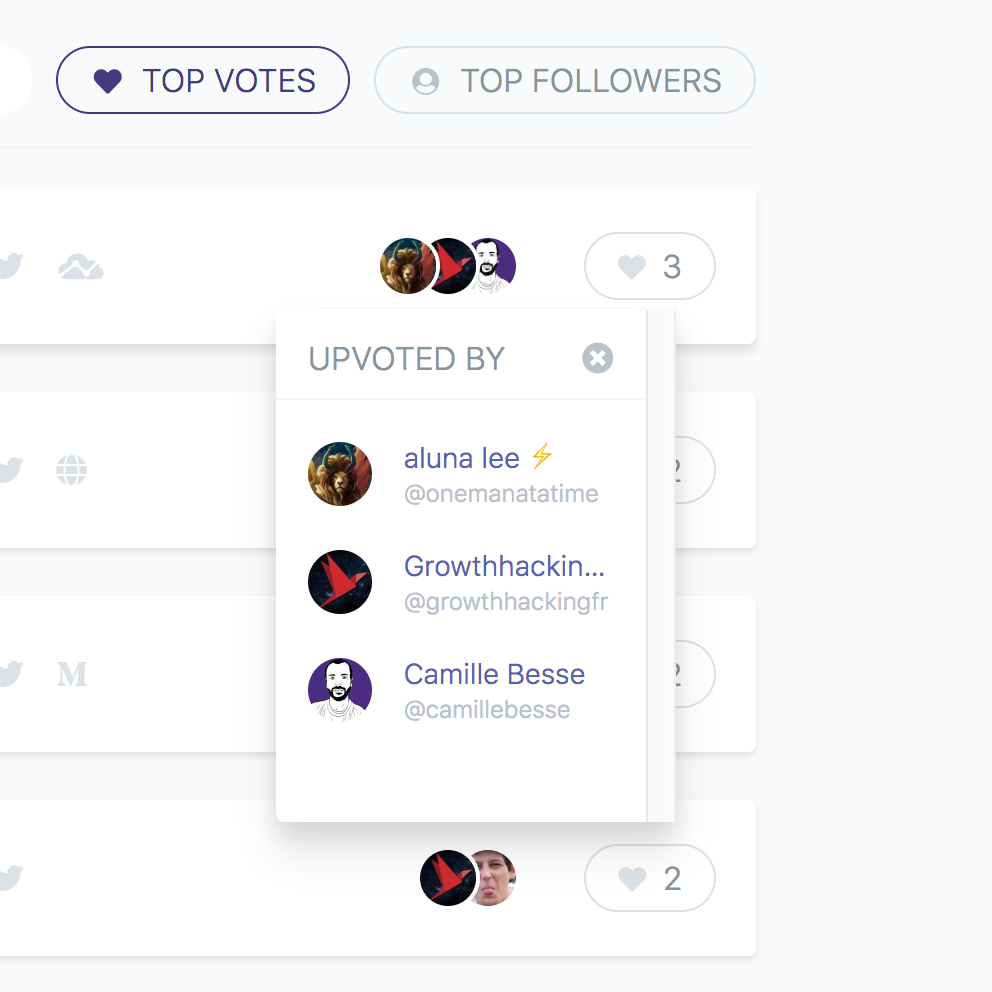Click Twitter bird icon in bottom row

pyautogui.click(x=10, y=877)
